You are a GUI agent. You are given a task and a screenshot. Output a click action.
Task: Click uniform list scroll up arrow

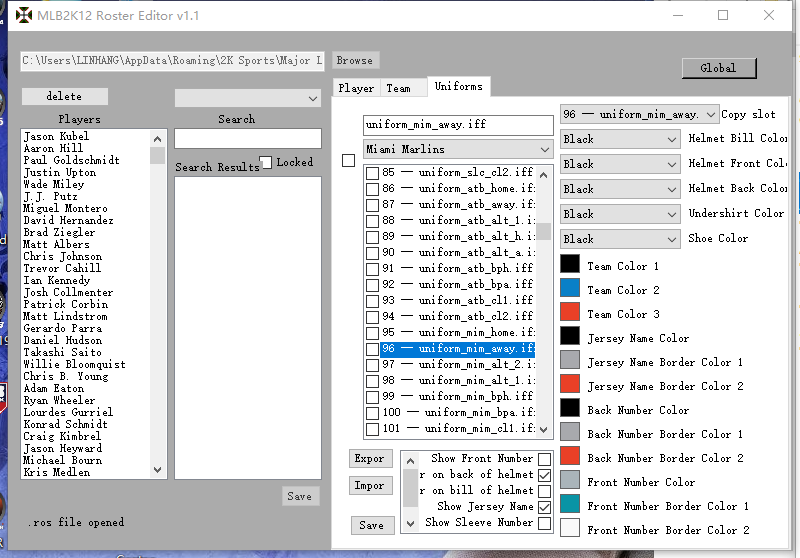543,175
